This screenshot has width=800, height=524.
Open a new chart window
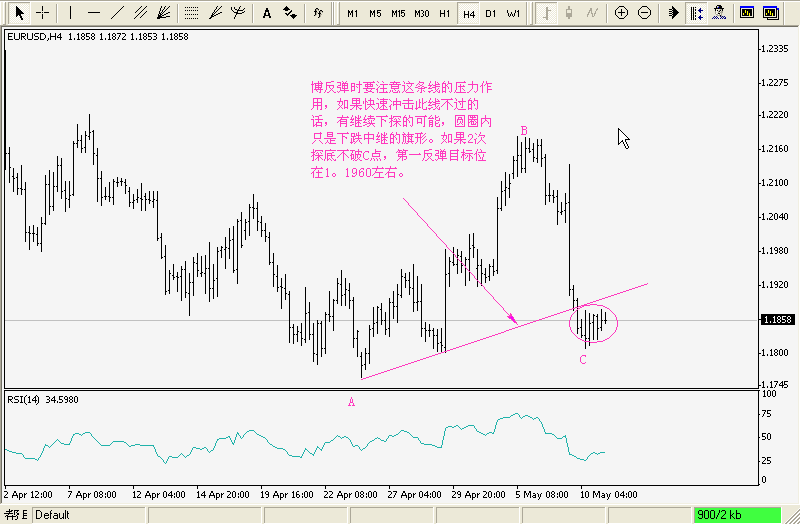pos(747,13)
